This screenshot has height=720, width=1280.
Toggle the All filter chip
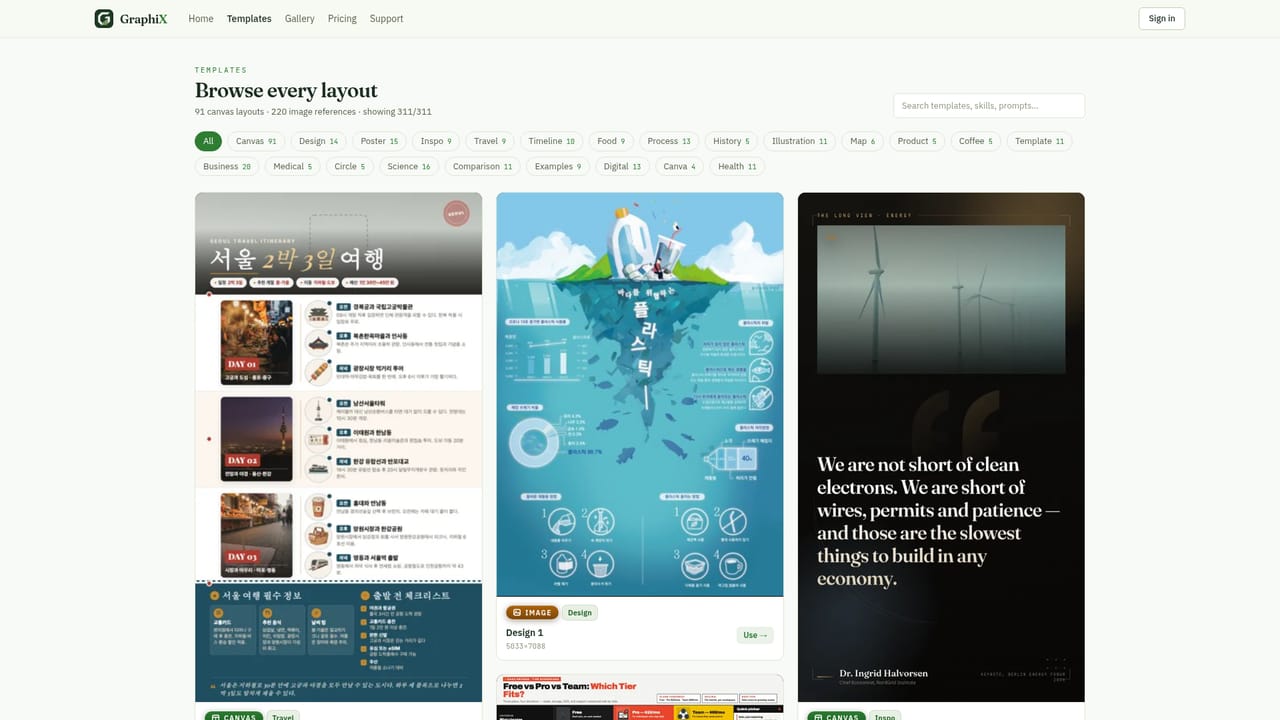click(x=208, y=141)
